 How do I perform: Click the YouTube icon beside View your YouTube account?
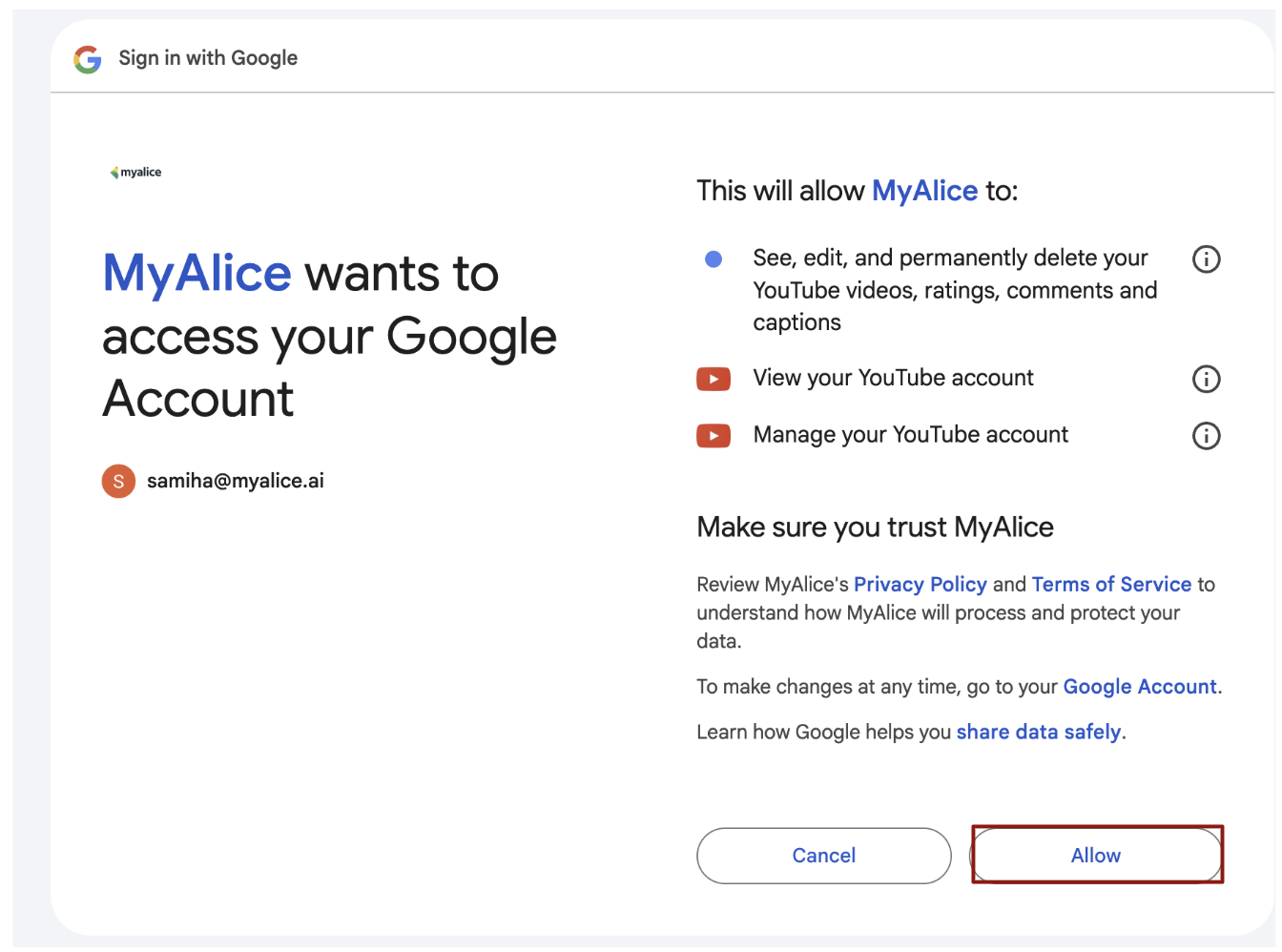[713, 379]
